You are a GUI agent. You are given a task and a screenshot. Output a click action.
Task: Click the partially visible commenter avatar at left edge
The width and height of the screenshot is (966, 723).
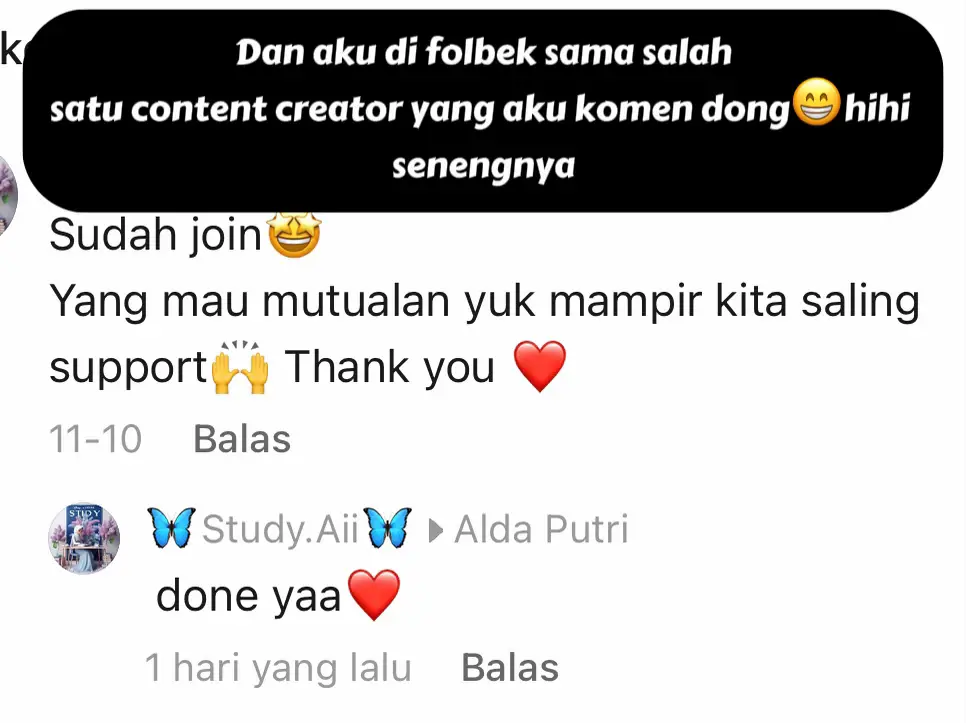(x=8, y=196)
